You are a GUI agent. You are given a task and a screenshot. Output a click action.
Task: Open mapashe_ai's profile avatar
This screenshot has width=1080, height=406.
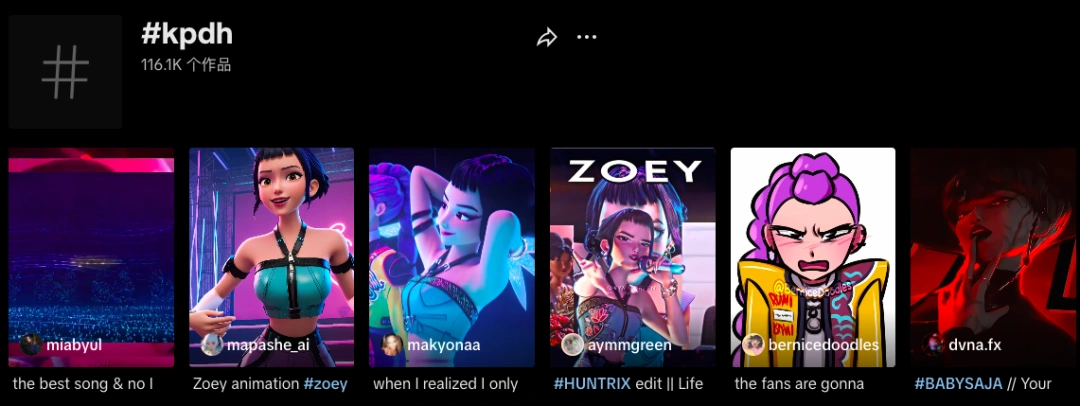(x=211, y=344)
